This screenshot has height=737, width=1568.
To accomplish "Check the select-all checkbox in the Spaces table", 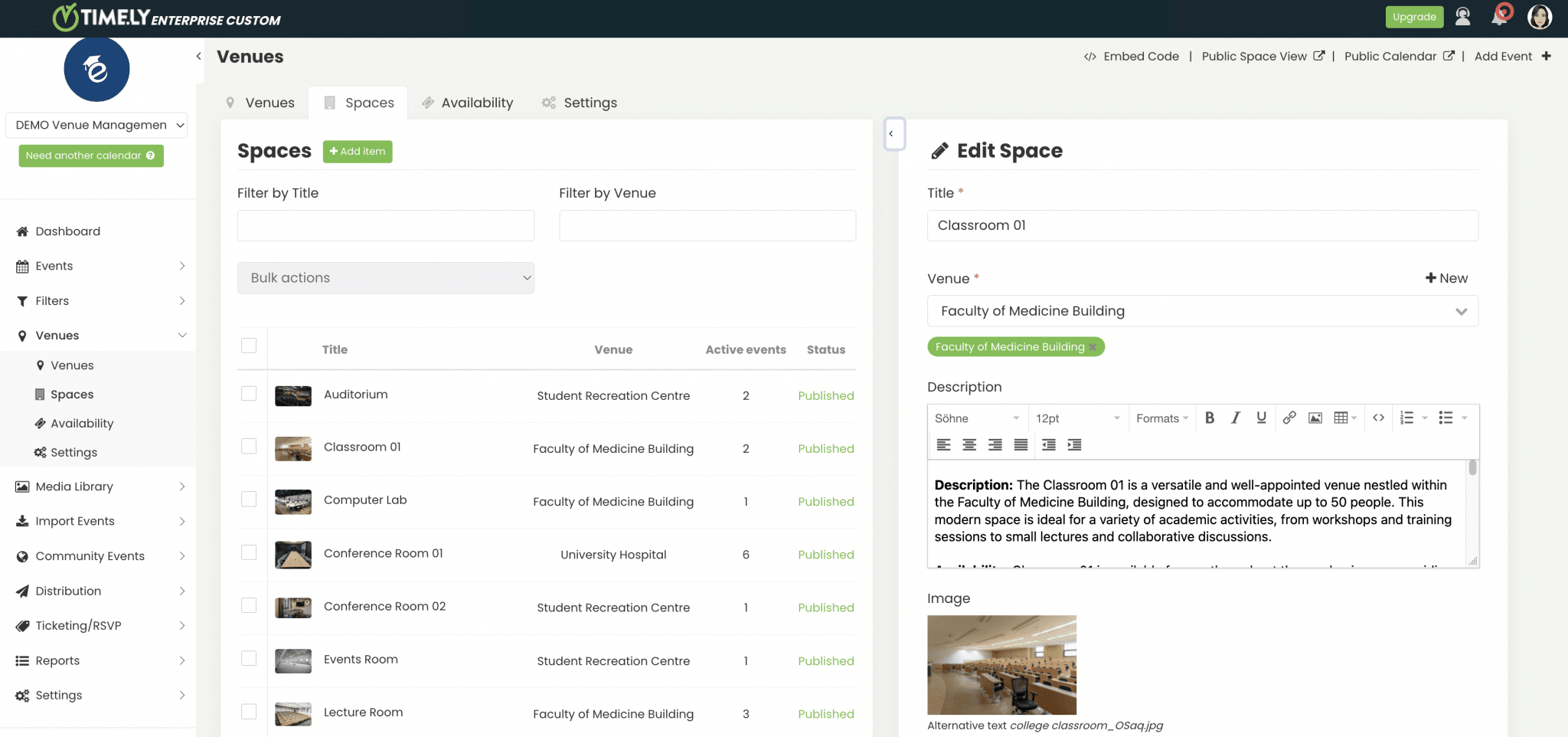I will [248, 346].
